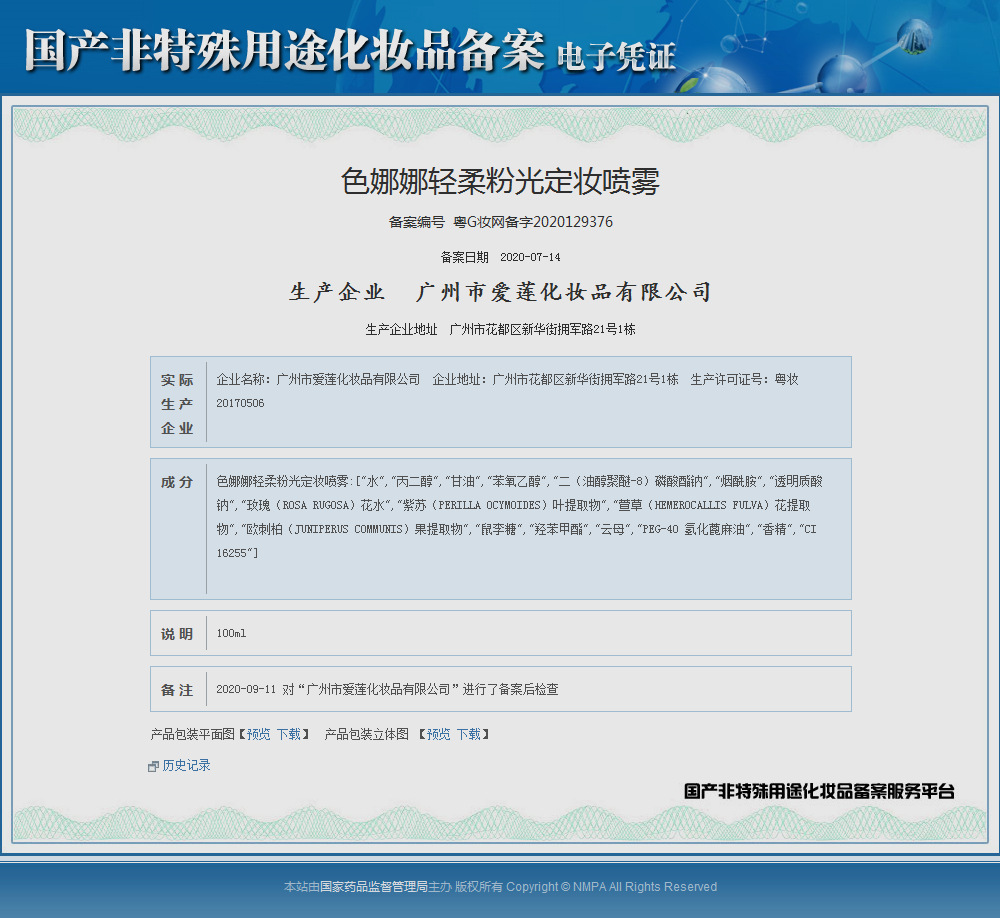Click the 历史记录 link
Image resolution: width=1000 pixels, height=918 pixels.
186,765
